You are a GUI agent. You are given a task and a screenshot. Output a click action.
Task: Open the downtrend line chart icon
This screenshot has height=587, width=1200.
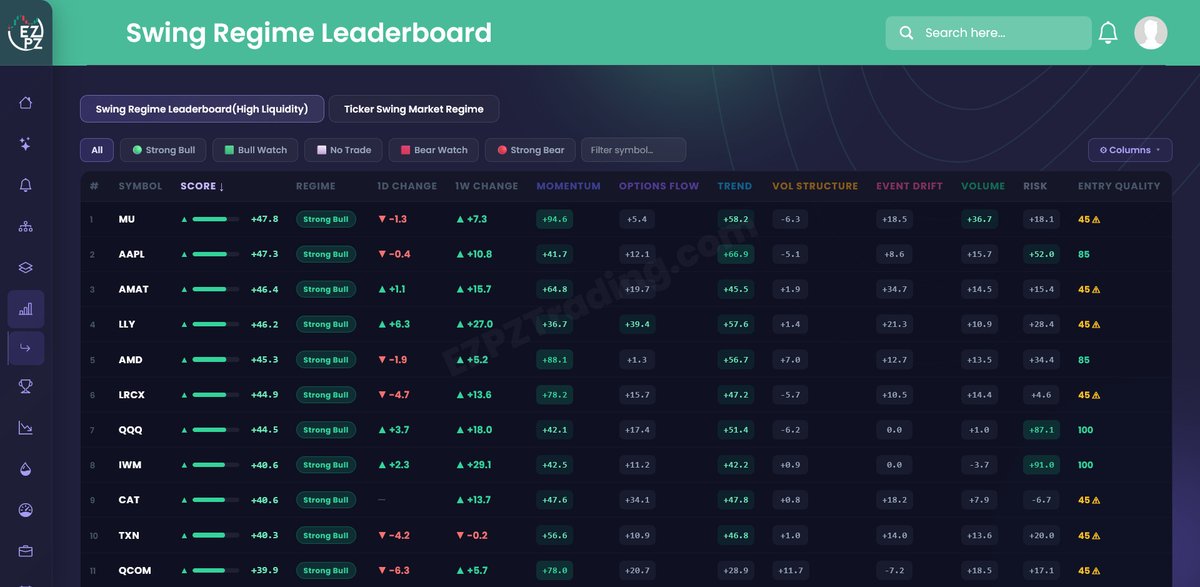coord(26,428)
